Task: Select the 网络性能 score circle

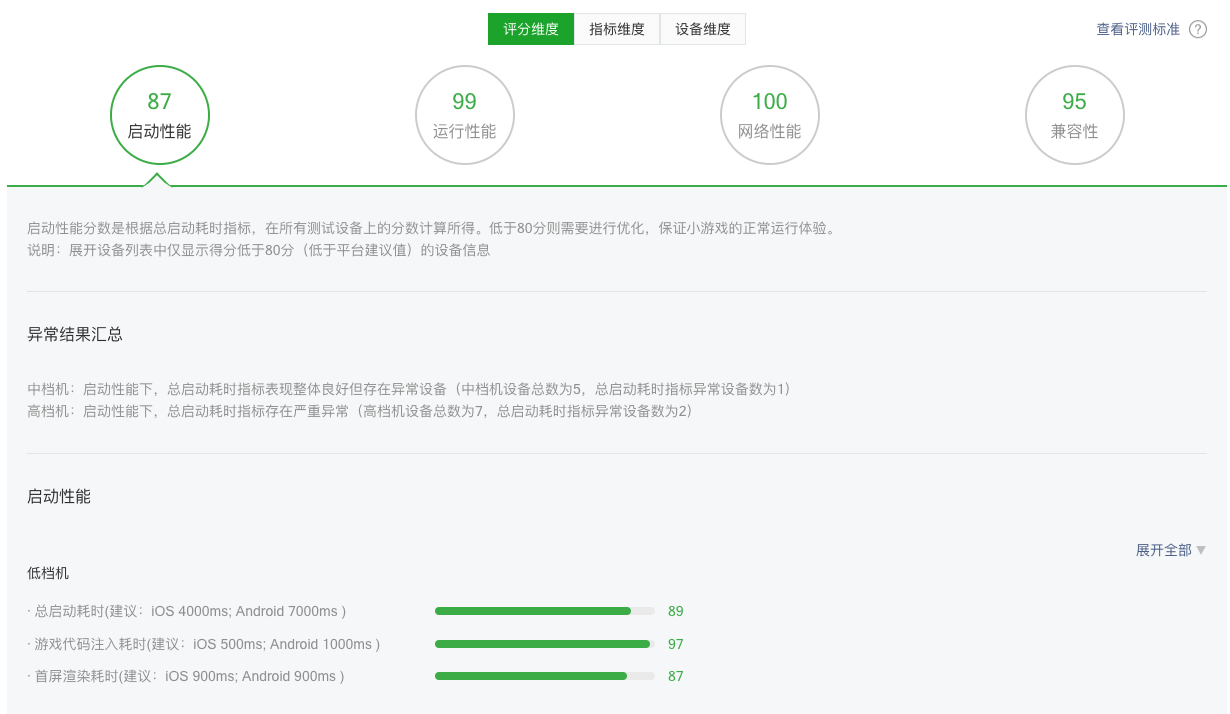Action: tap(770, 115)
